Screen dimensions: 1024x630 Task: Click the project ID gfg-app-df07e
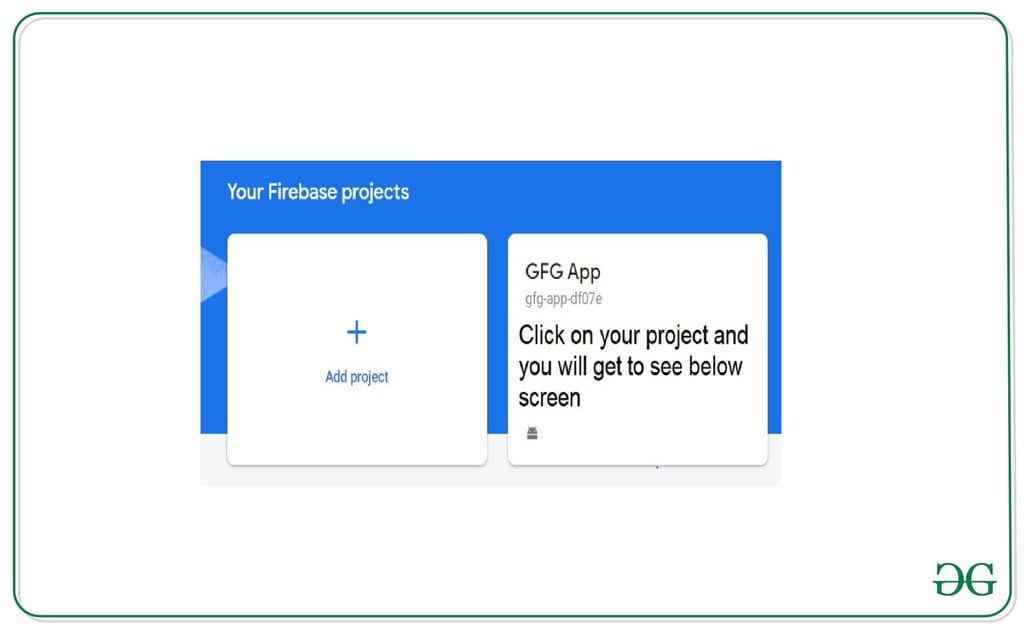click(563, 298)
